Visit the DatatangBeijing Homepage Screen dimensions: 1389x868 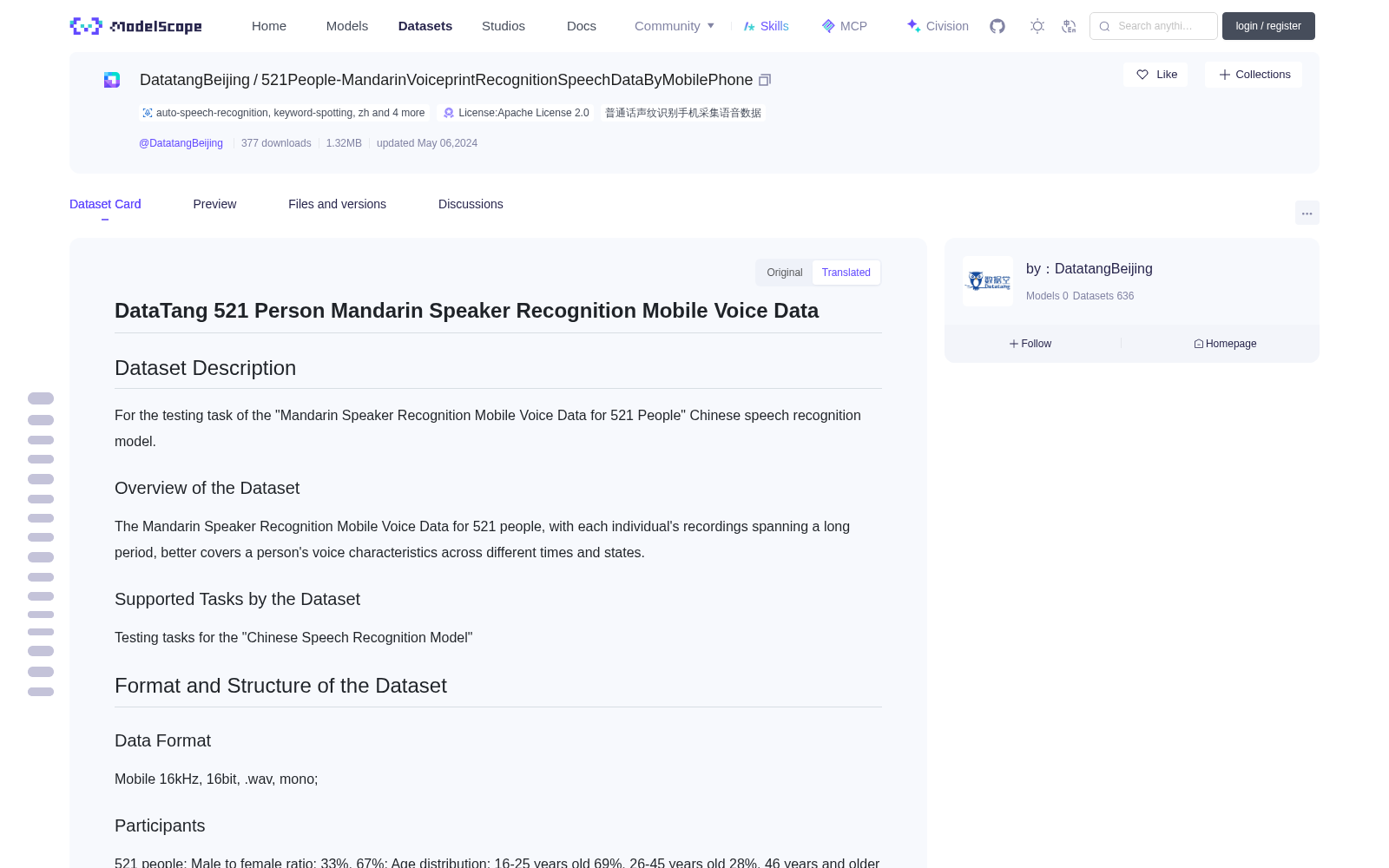(1225, 344)
